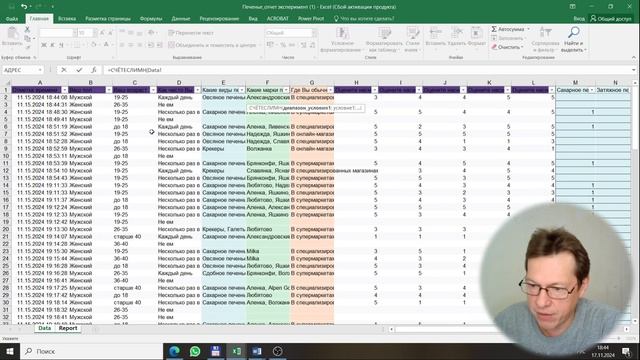
Task: Click the Ribbon display options icon in title bar
Action: 573,7
